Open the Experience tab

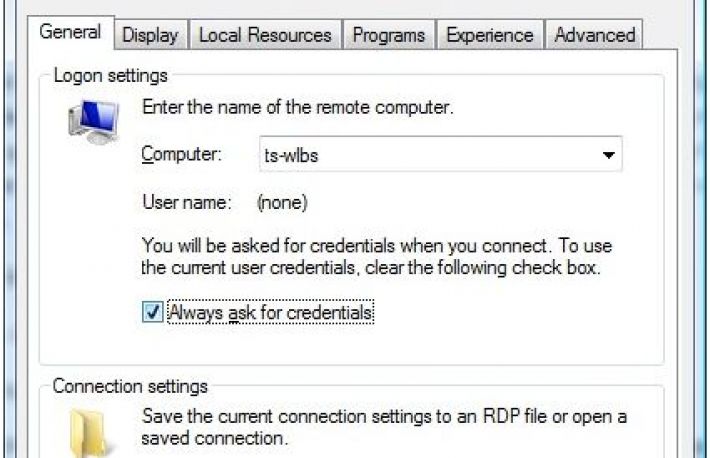[x=489, y=35]
